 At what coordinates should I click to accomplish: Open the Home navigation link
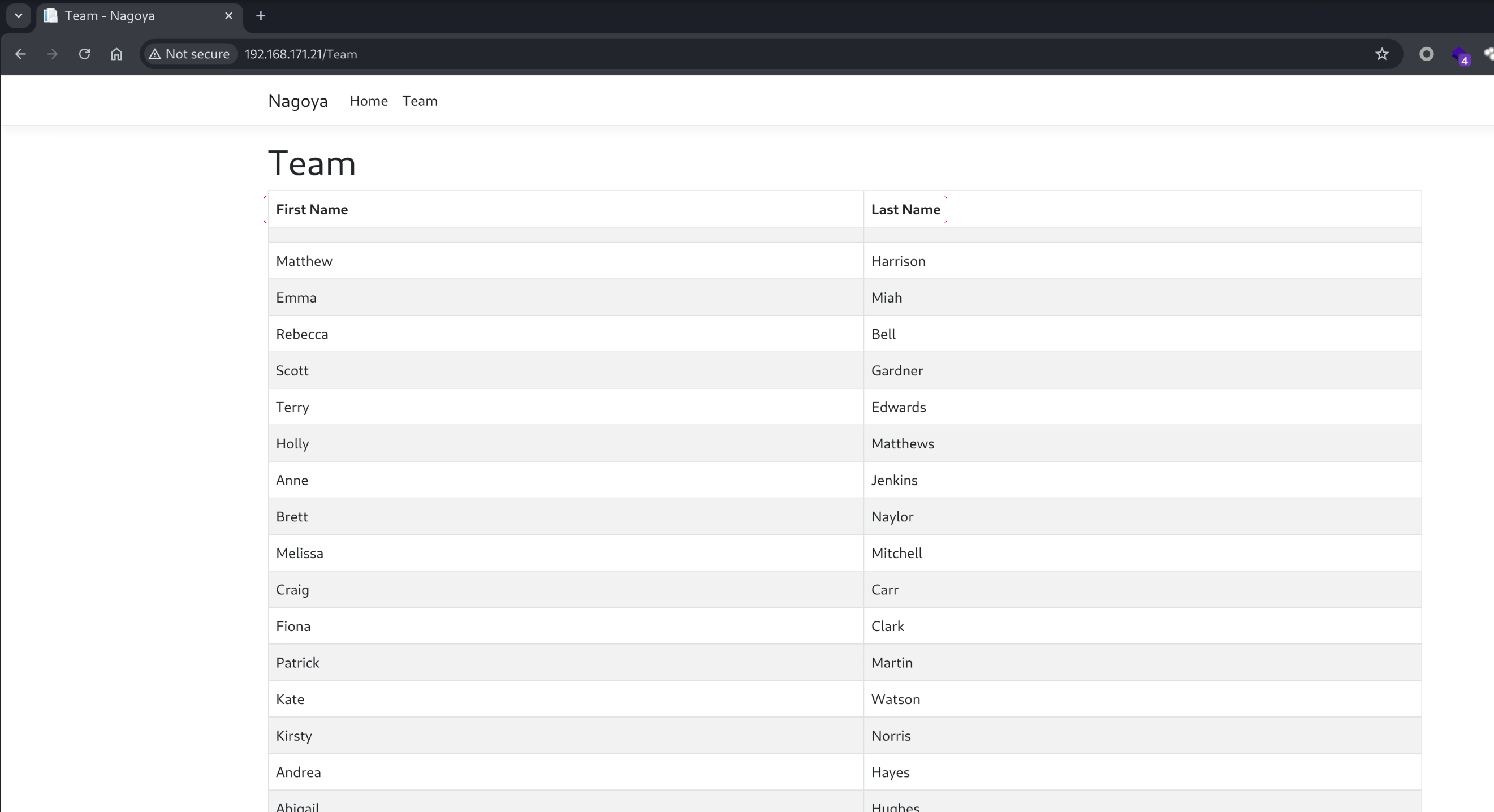[368, 101]
